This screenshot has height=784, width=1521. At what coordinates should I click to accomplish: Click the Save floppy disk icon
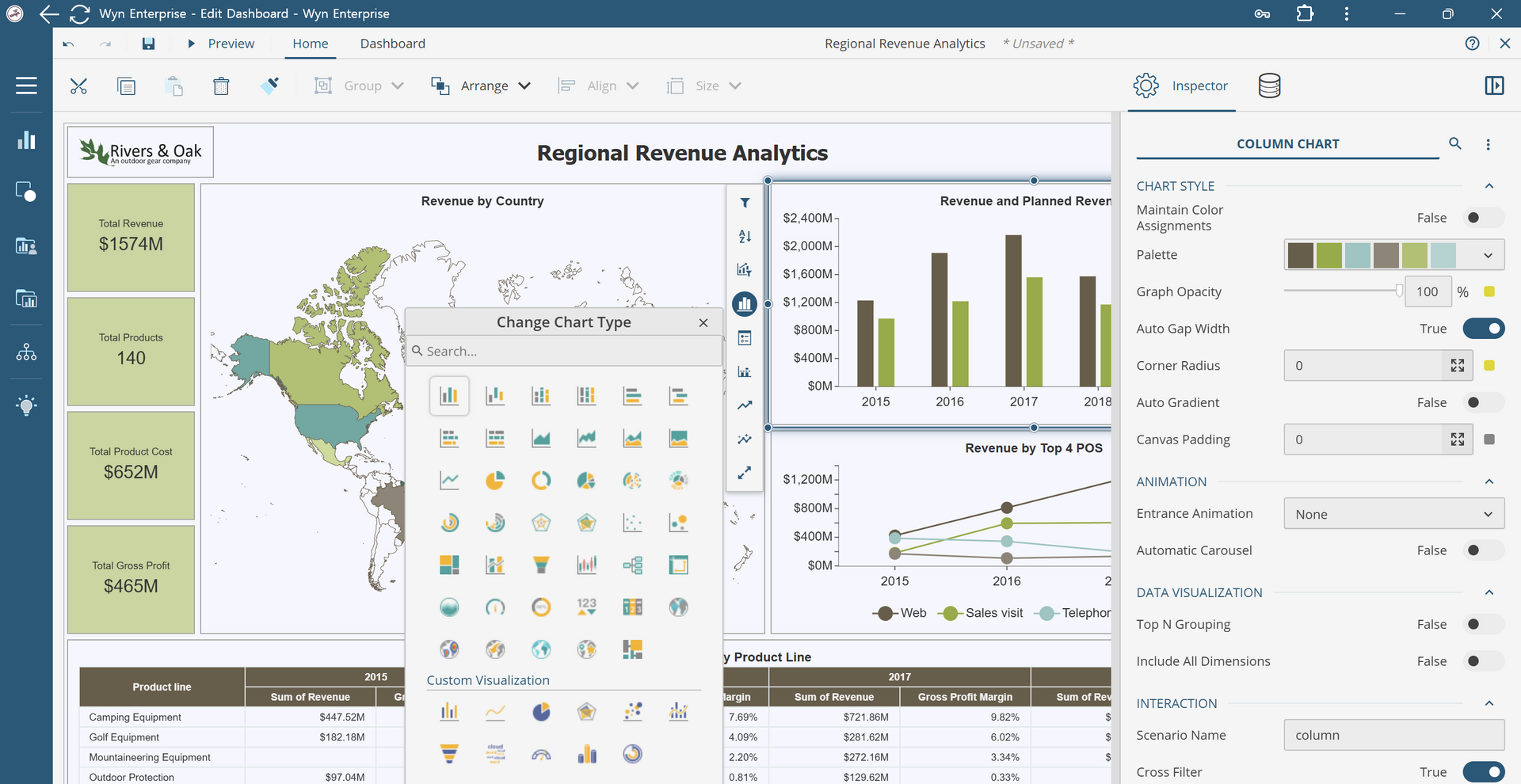tap(148, 44)
